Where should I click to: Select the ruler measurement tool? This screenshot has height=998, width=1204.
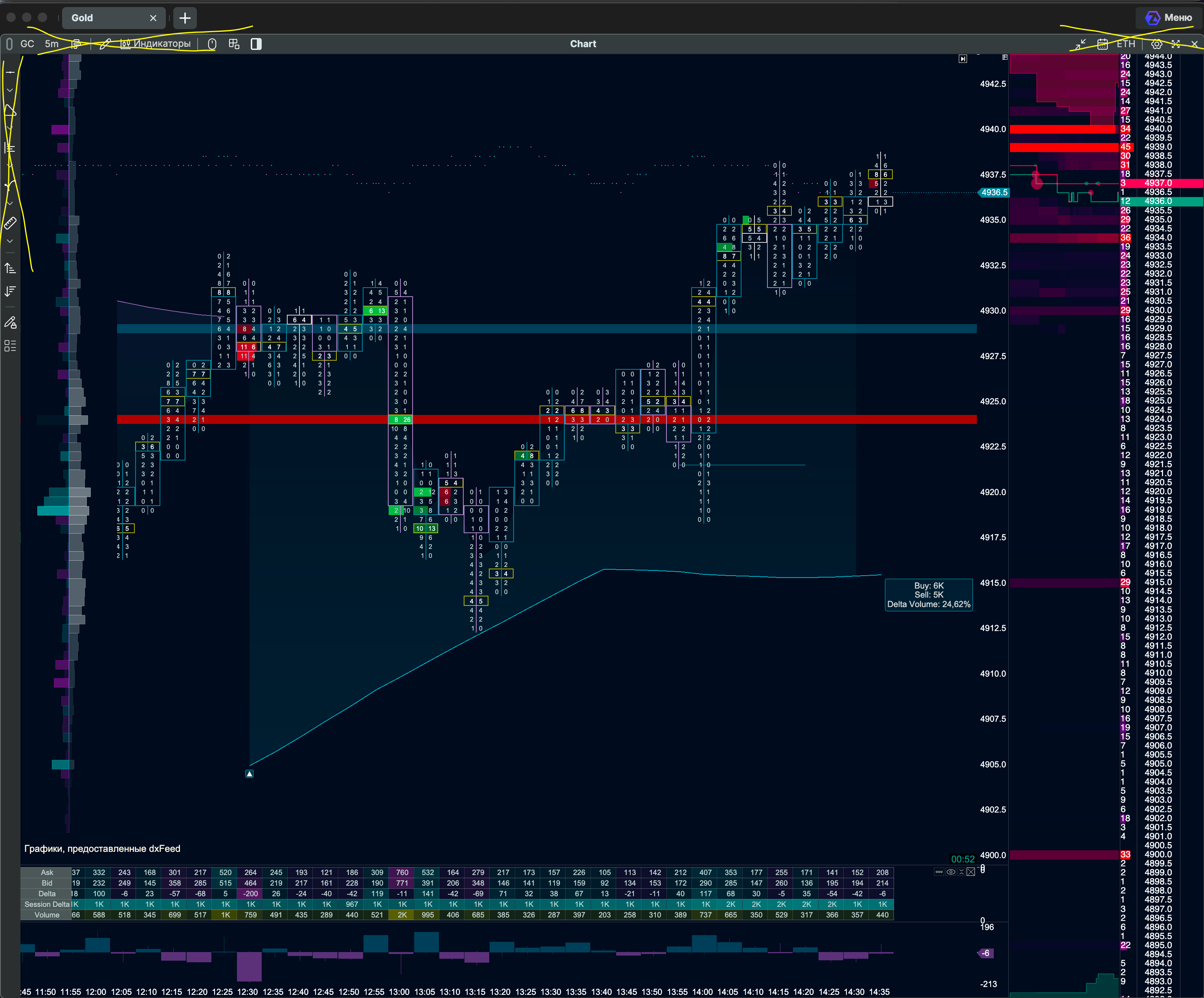point(10,223)
